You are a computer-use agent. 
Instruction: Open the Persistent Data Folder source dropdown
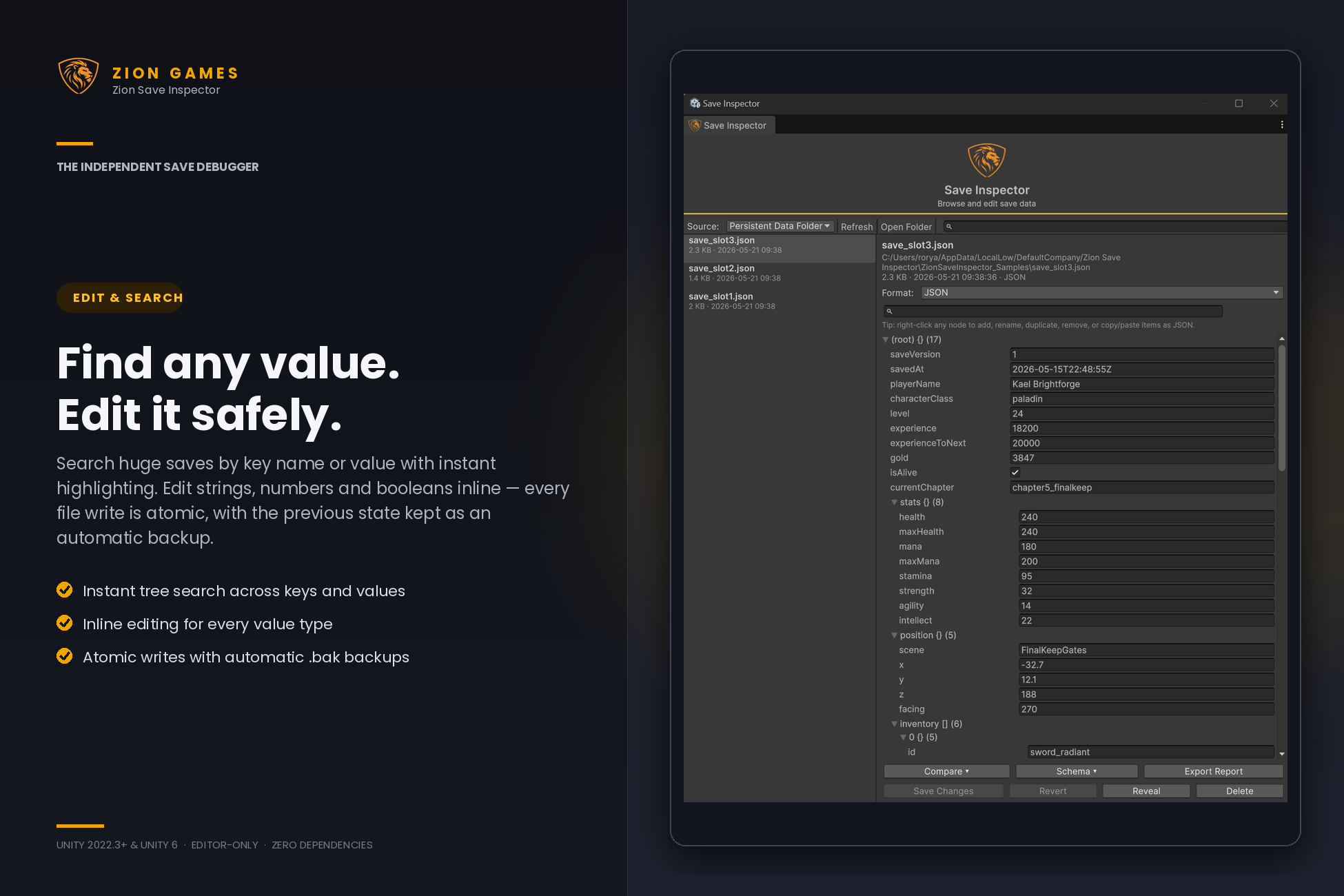pyautogui.click(x=780, y=226)
